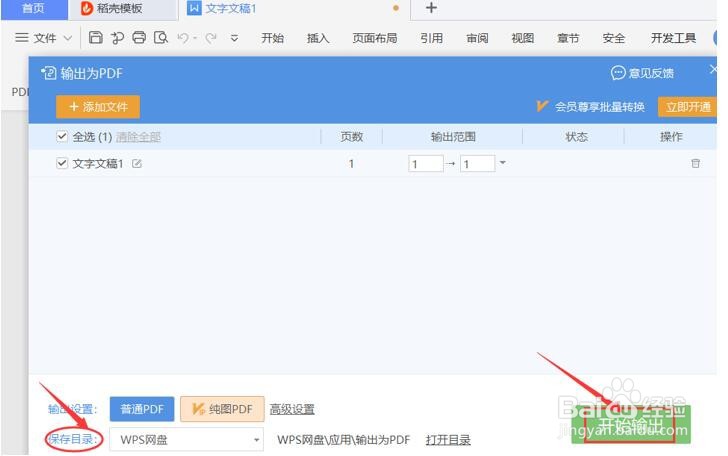The width and height of the screenshot is (728, 456).
Task: Expand the quick access toolbar customize arrow
Action: click(x=234, y=39)
